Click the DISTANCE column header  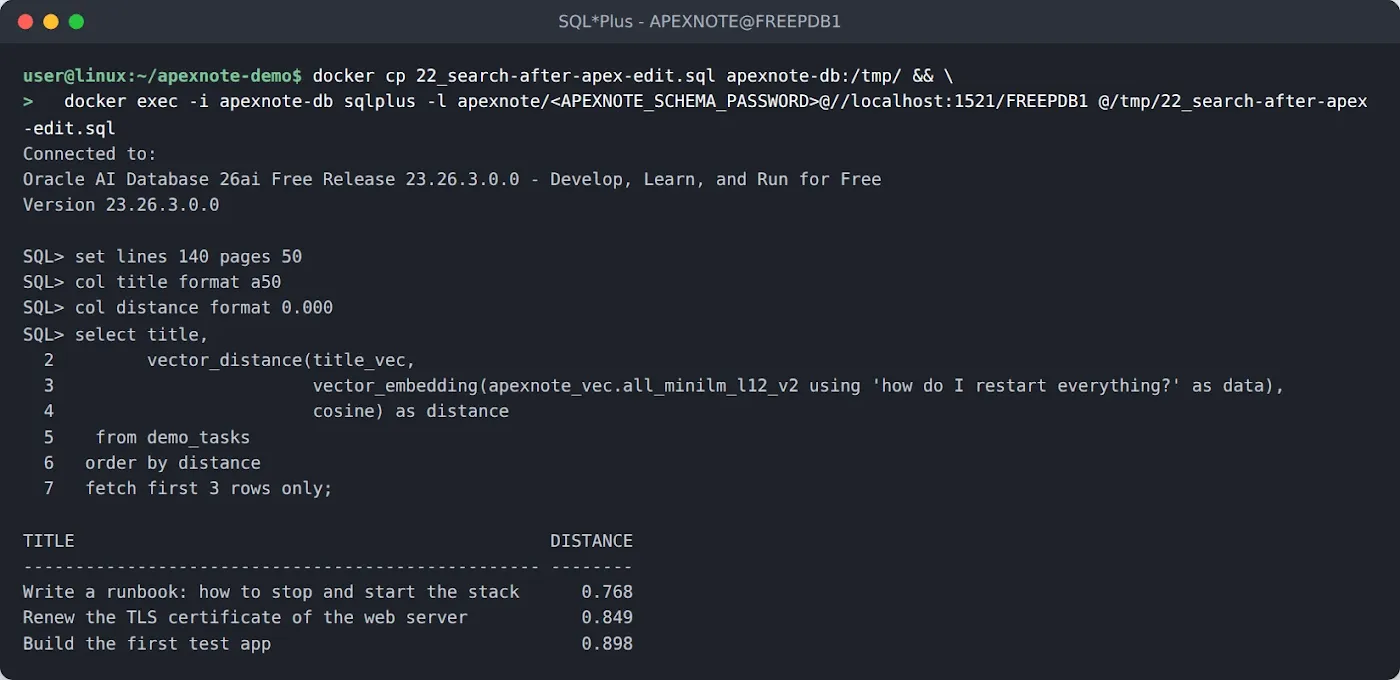click(x=592, y=541)
